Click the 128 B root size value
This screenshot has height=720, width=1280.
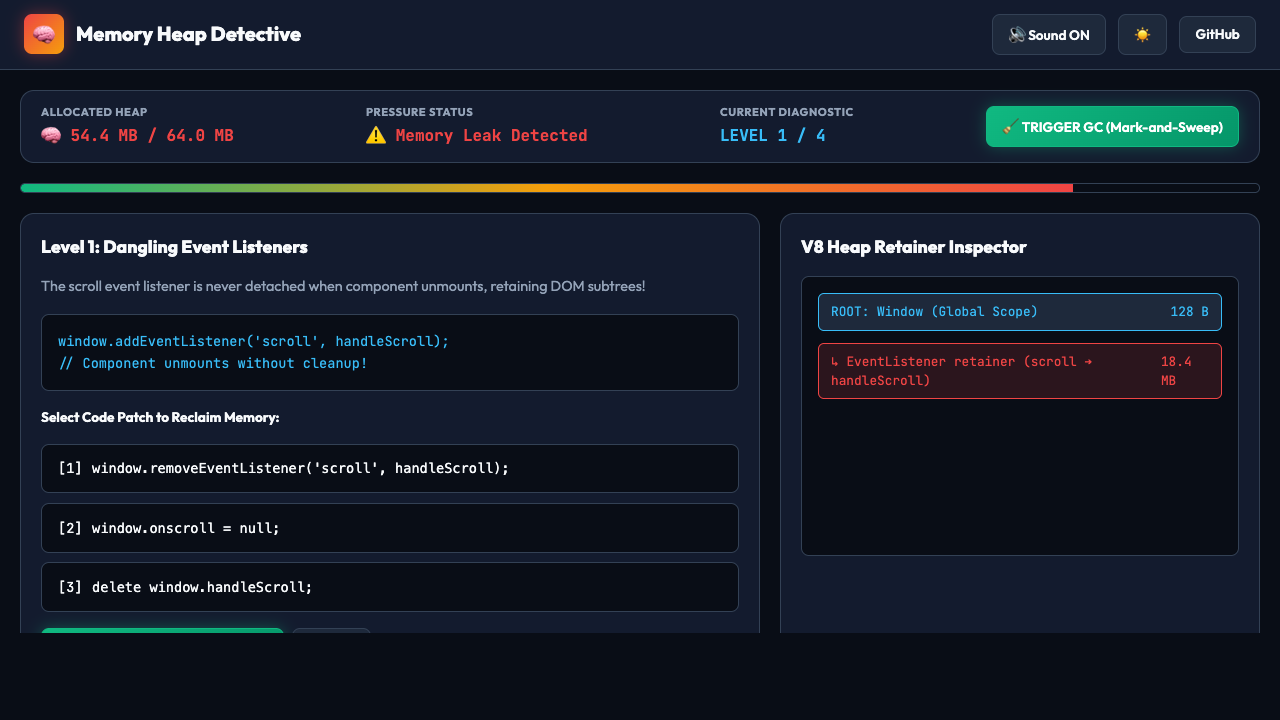tap(1189, 312)
